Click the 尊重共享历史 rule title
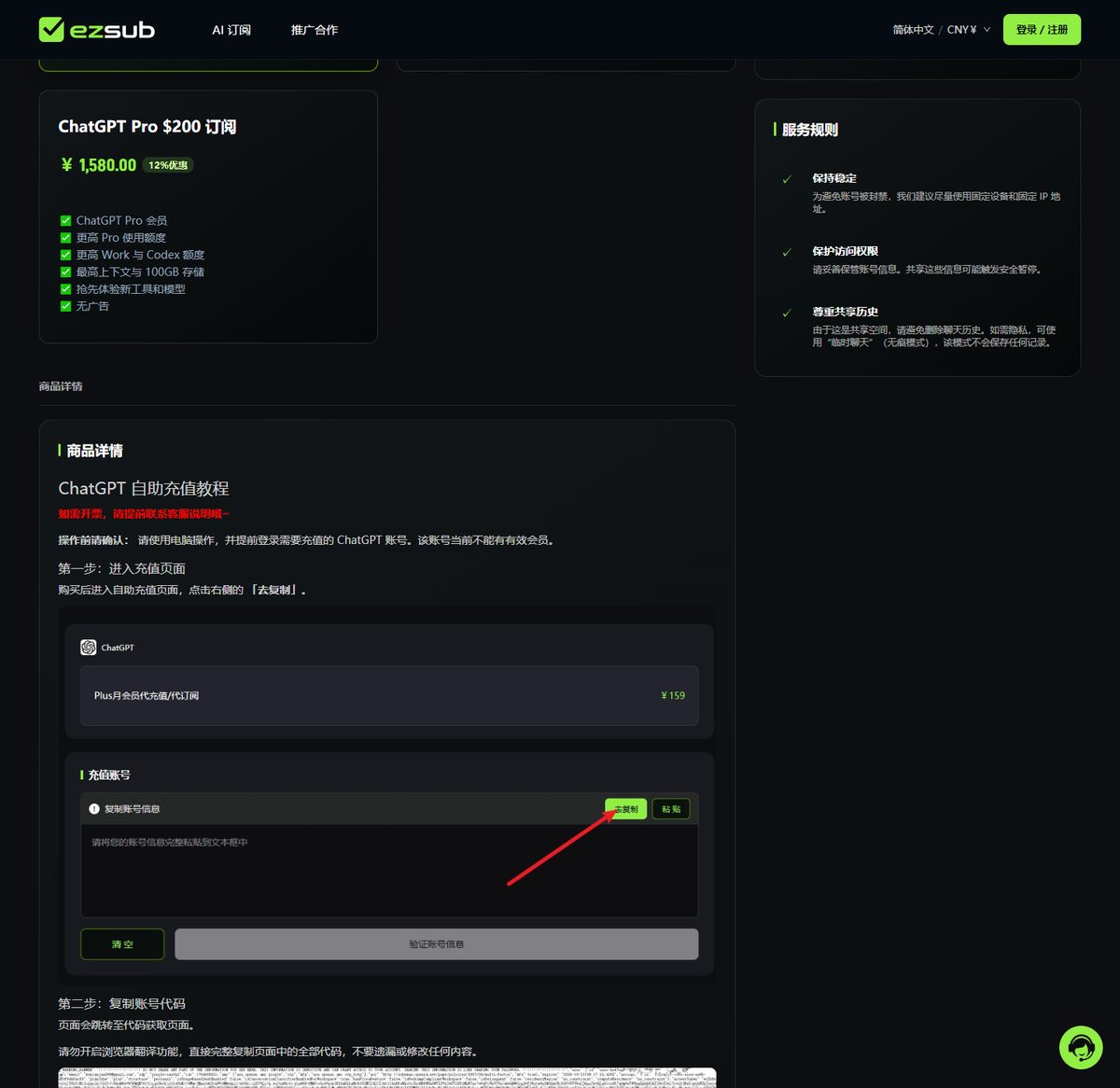The image size is (1120, 1088). point(845,312)
